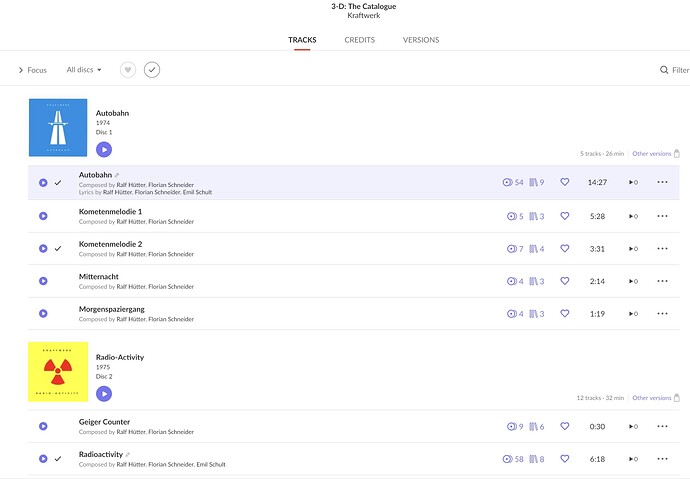Image resolution: width=690 pixels, height=479 pixels.
Task: Toggle selected checkmark on Kometenmelodie 2 row
Action: pyautogui.click(x=58, y=249)
